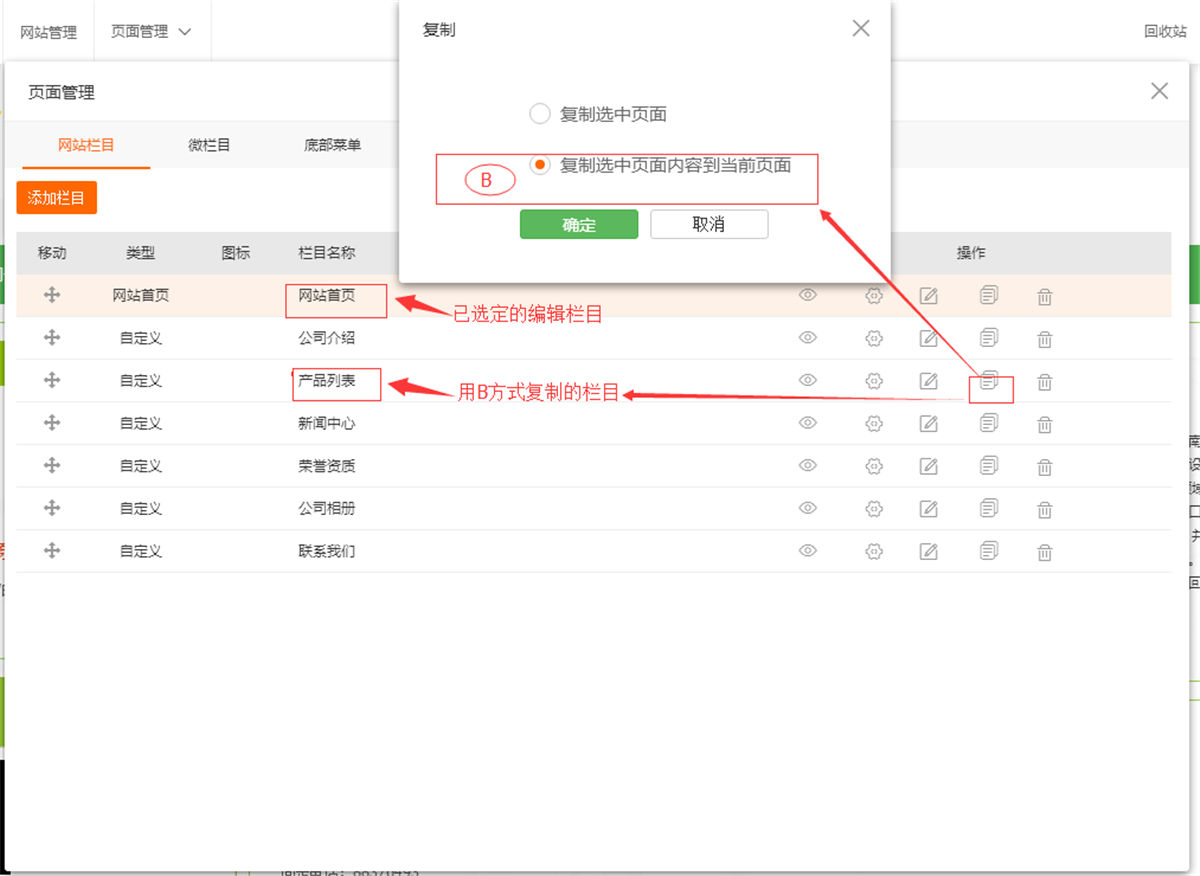Screen dimensions: 1200x876
Task: Click the trash icon for 产品列表 row
Action: pyautogui.click(x=1044, y=381)
